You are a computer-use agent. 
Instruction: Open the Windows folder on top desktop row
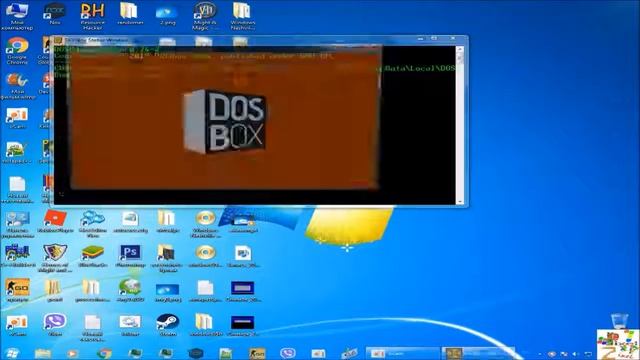pos(242,16)
